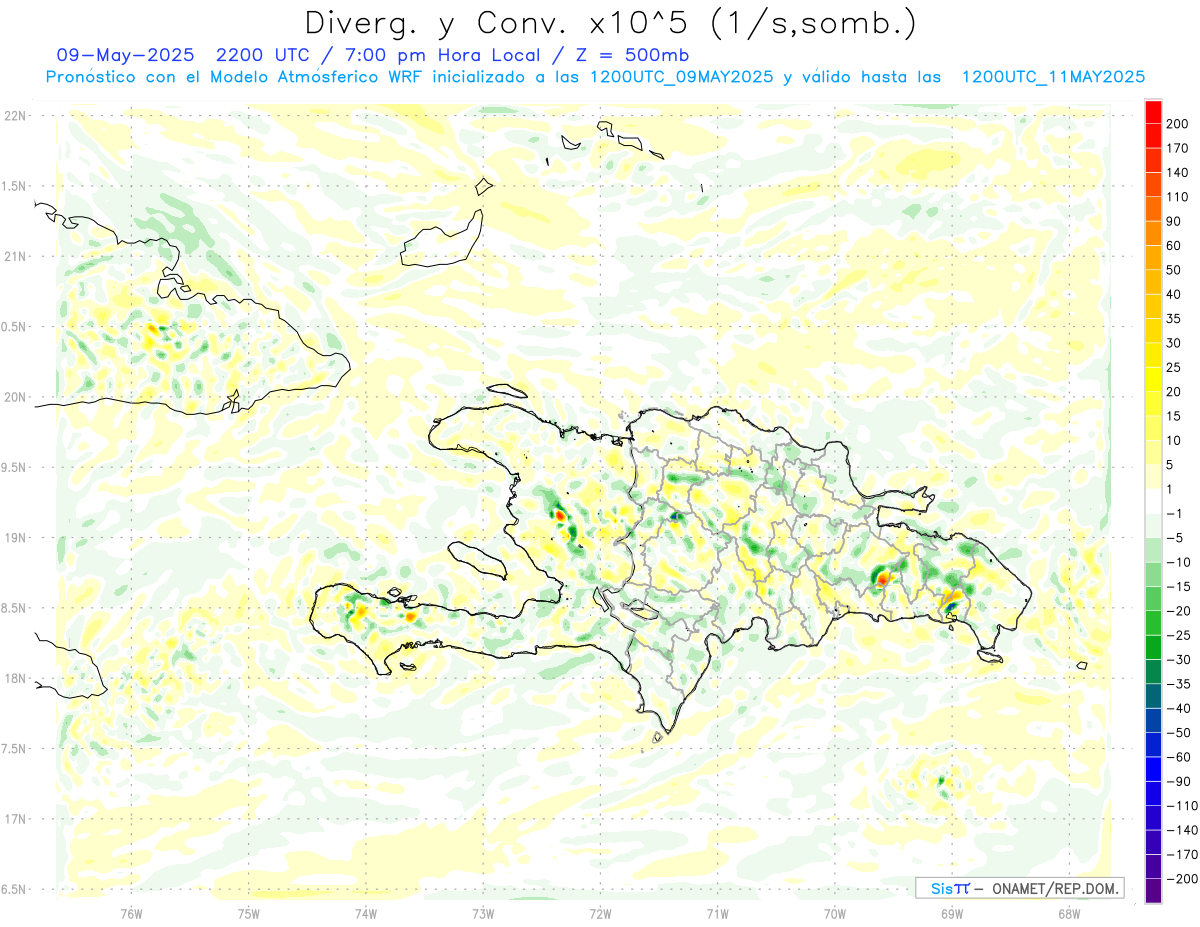The height and width of the screenshot is (927, 1200).
Task: Click the "68W" longitude label
Action: 1069,914
